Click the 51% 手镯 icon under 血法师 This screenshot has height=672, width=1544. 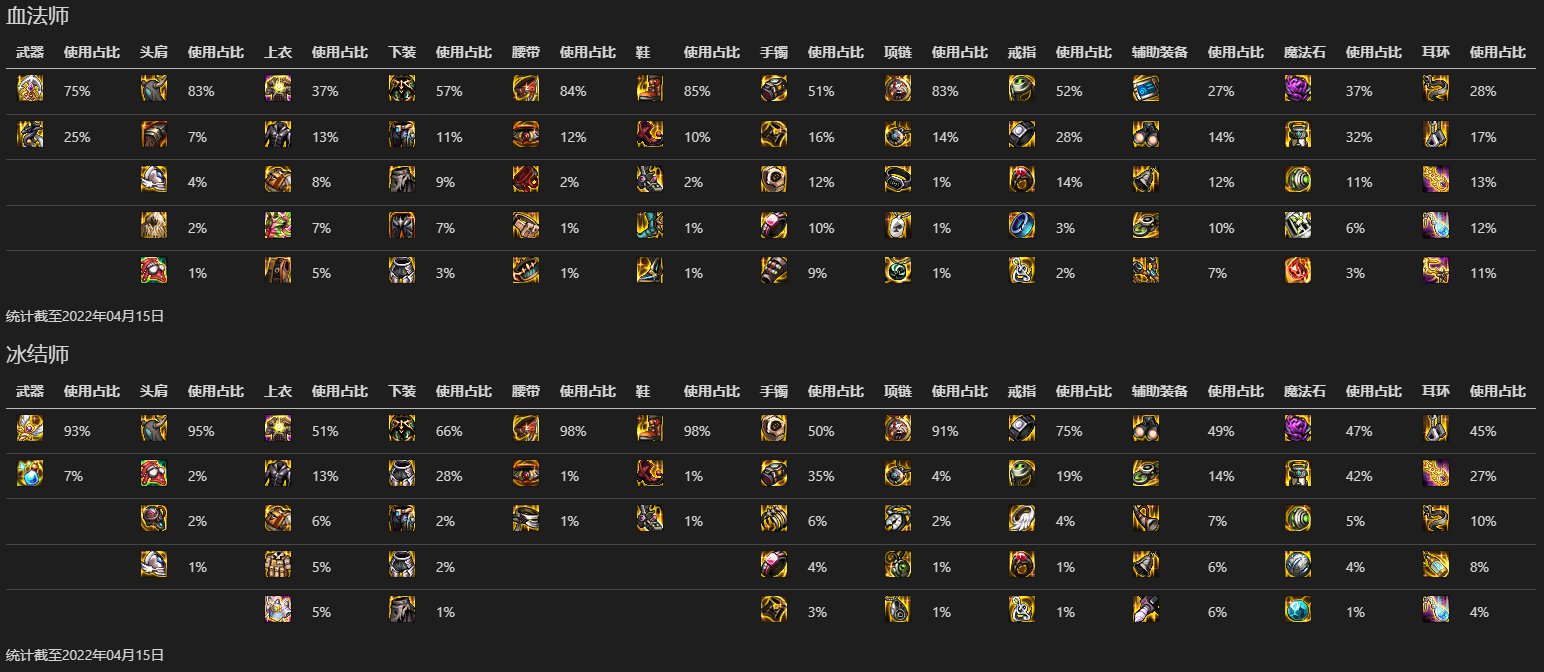point(774,89)
